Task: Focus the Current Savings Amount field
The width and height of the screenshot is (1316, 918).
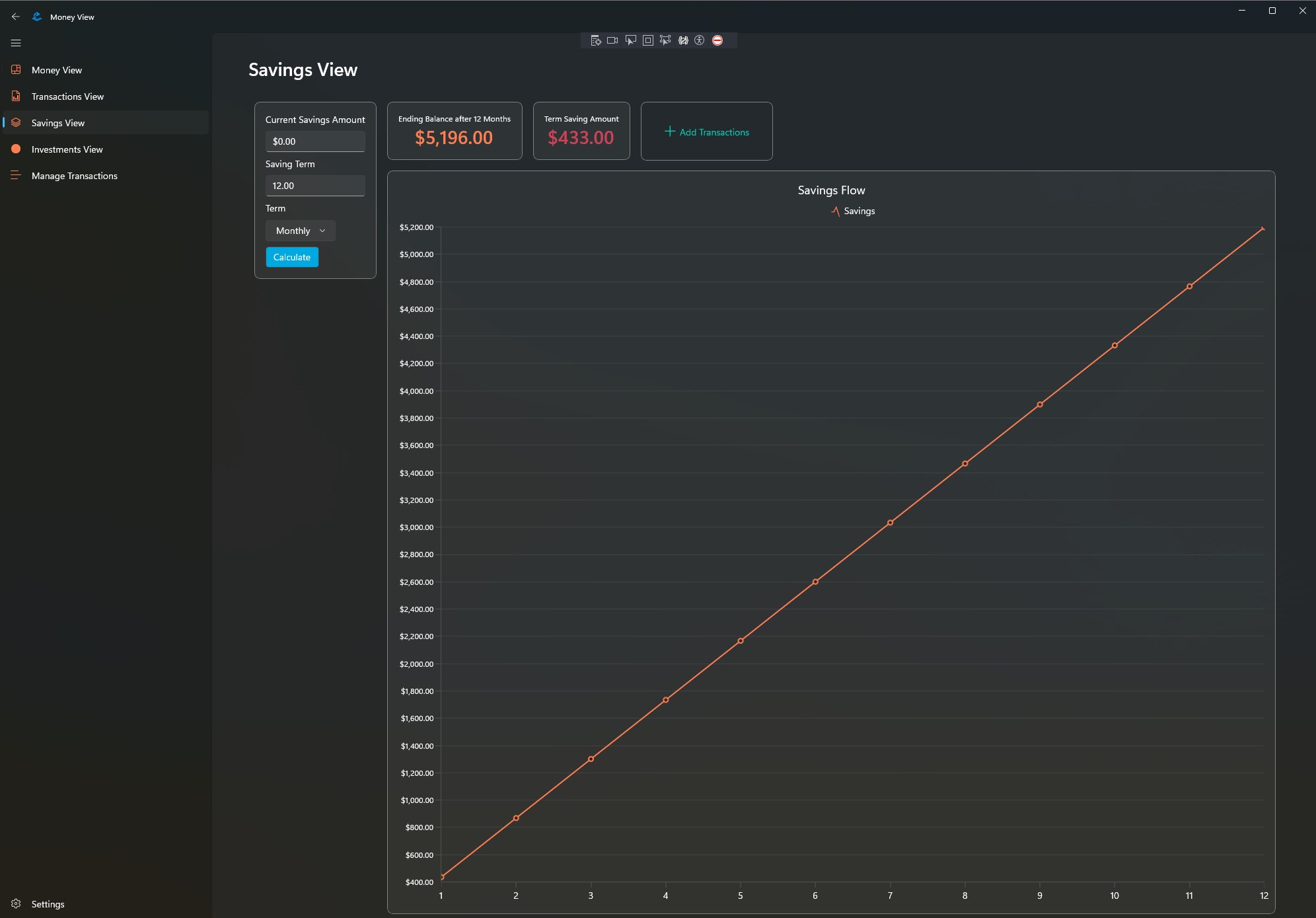Action: 315,141
